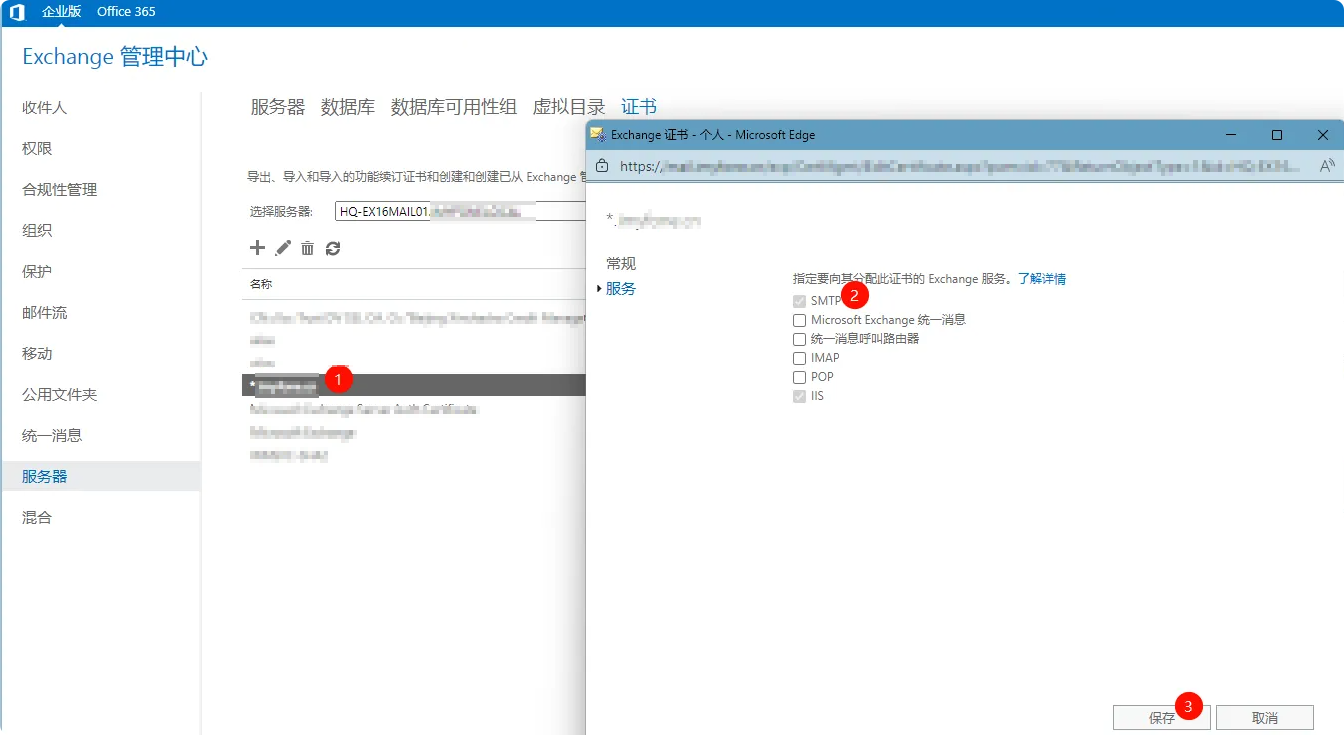Open the 服务器 sub-tab
This screenshot has width=1344, height=735.
(278, 107)
